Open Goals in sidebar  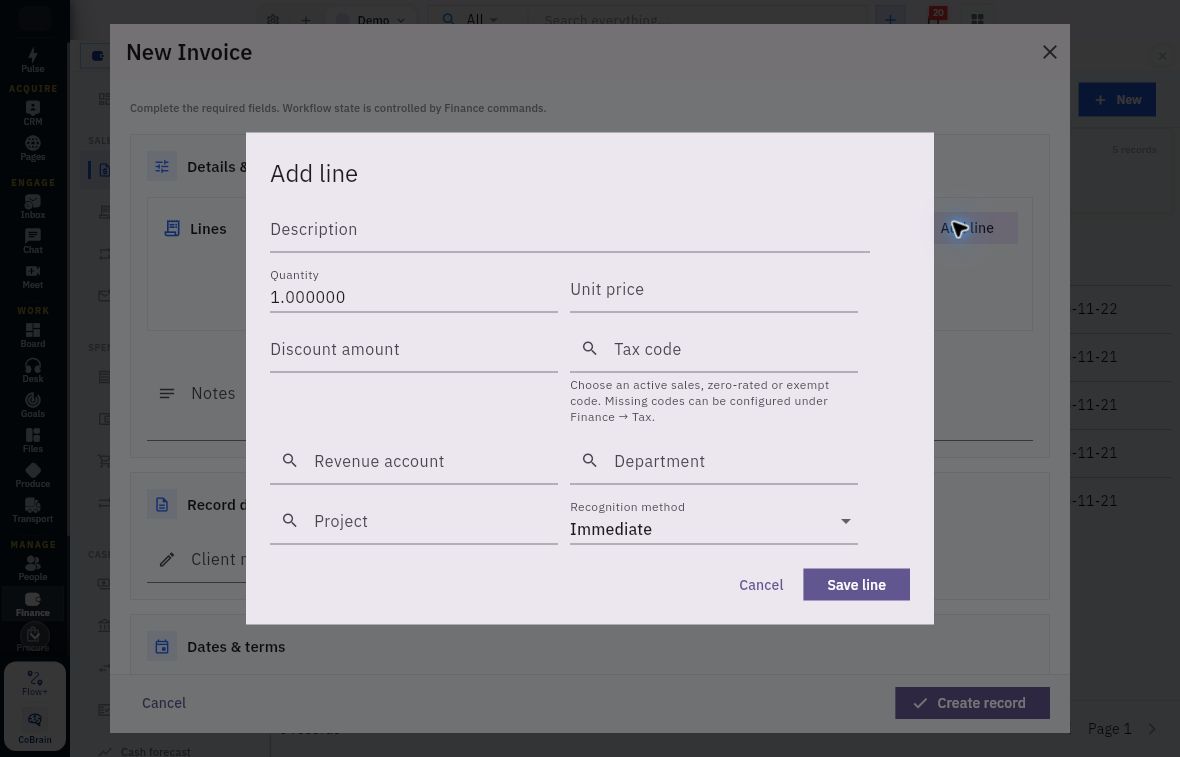coord(32,405)
